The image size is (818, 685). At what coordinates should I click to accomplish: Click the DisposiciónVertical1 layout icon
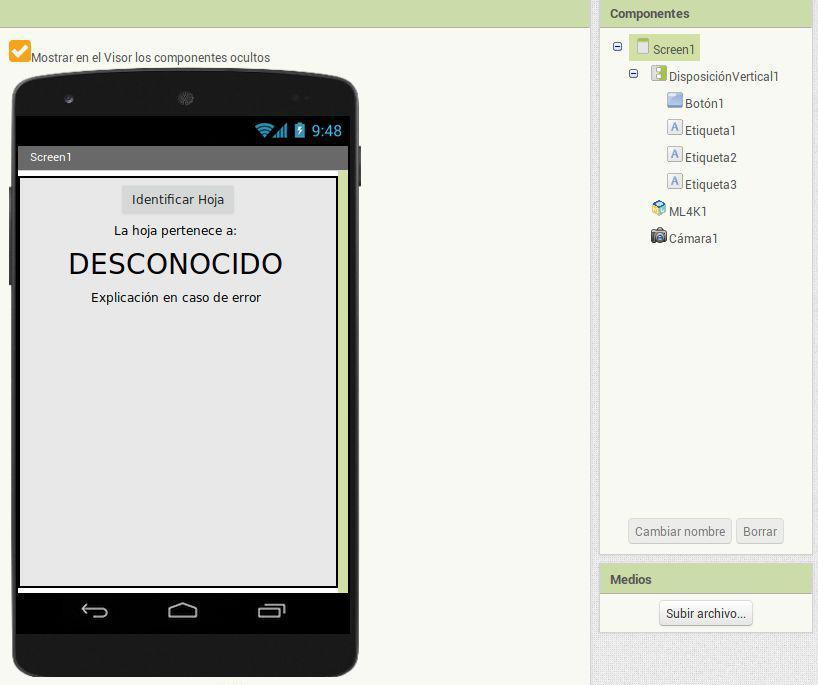pyautogui.click(x=659, y=73)
